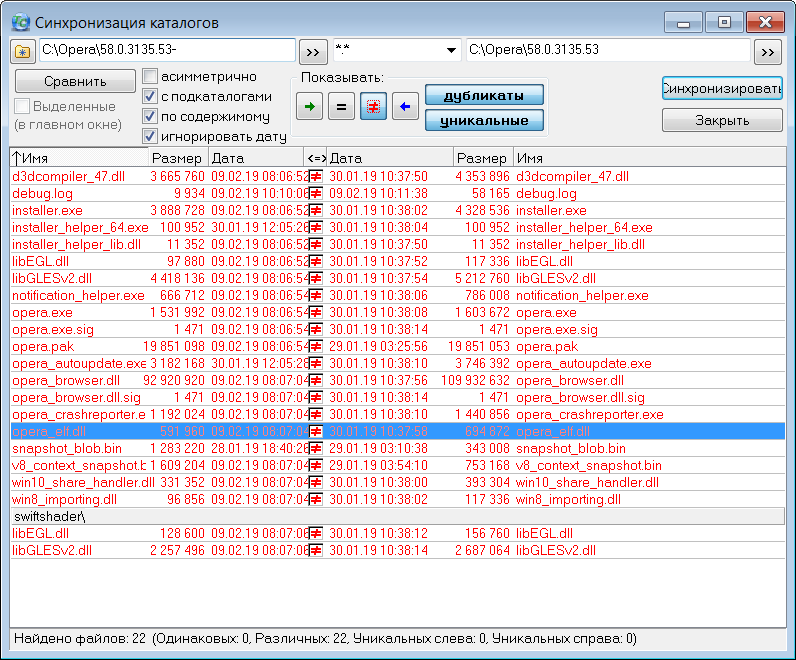Uncheck the игнорировать дату checkbox

[150, 136]
